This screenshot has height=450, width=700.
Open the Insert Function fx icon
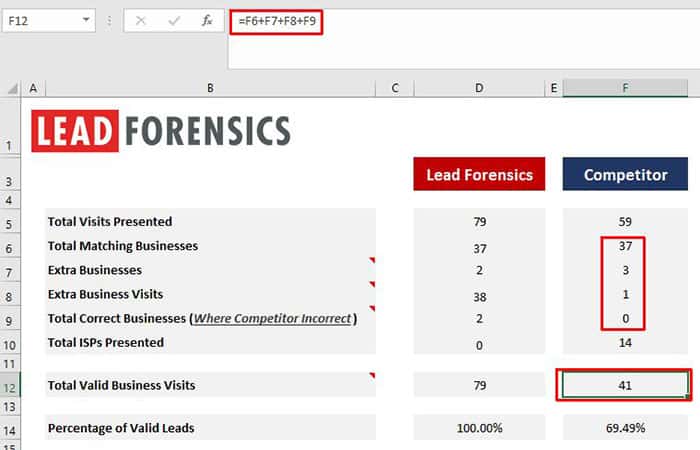[x=207, y=21]
